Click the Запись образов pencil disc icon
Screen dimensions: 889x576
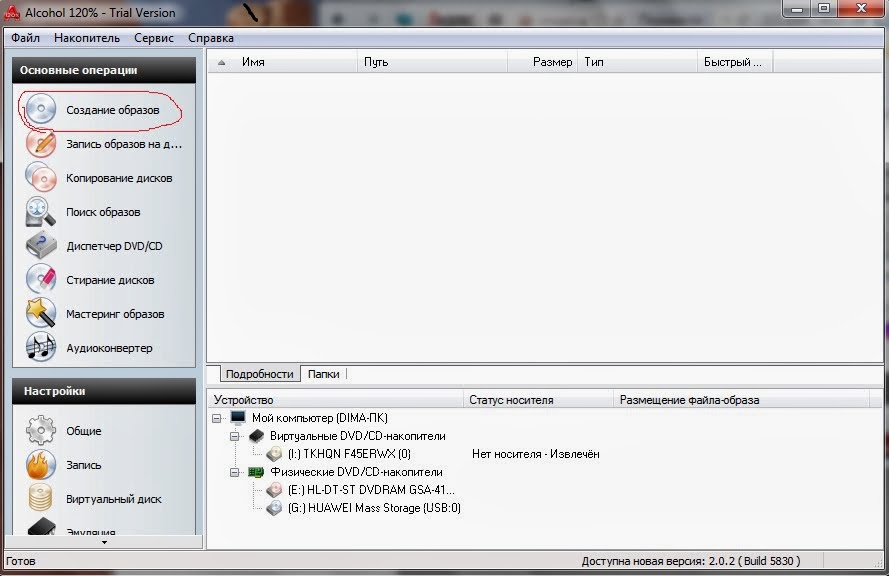point(41,143)
